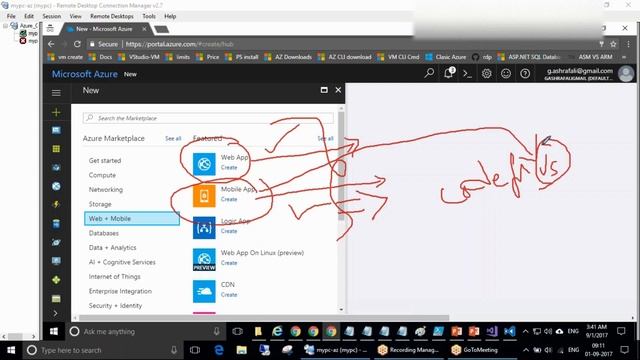640x360 pixels.
Task: Close the New blade
Action: click(x=338, y=90)
